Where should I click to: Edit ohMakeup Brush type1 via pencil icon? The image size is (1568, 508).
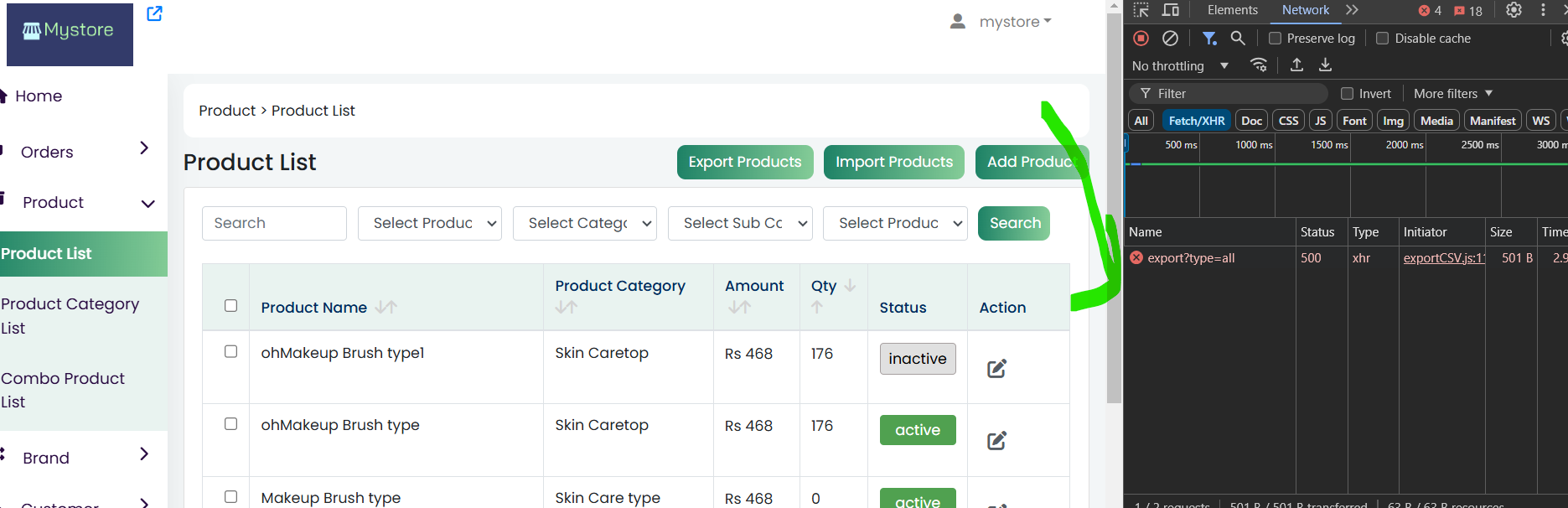click(x=996, y=369)
